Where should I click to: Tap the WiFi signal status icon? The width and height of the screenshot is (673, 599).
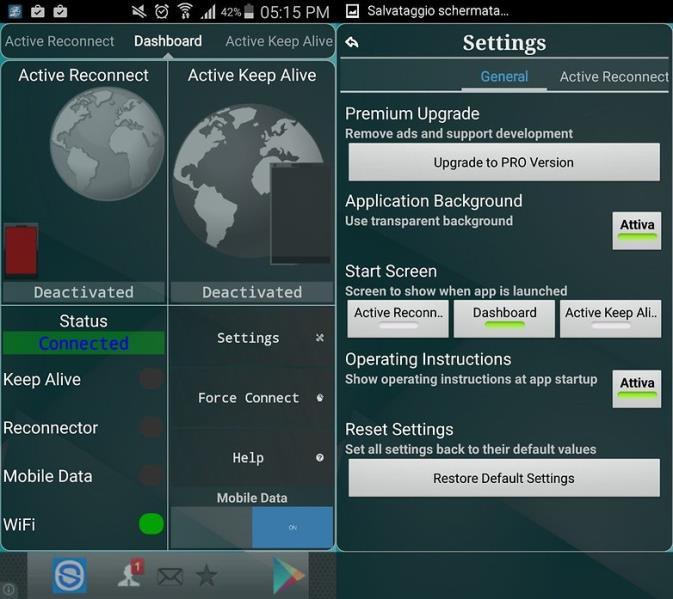[x=185, y=11]
